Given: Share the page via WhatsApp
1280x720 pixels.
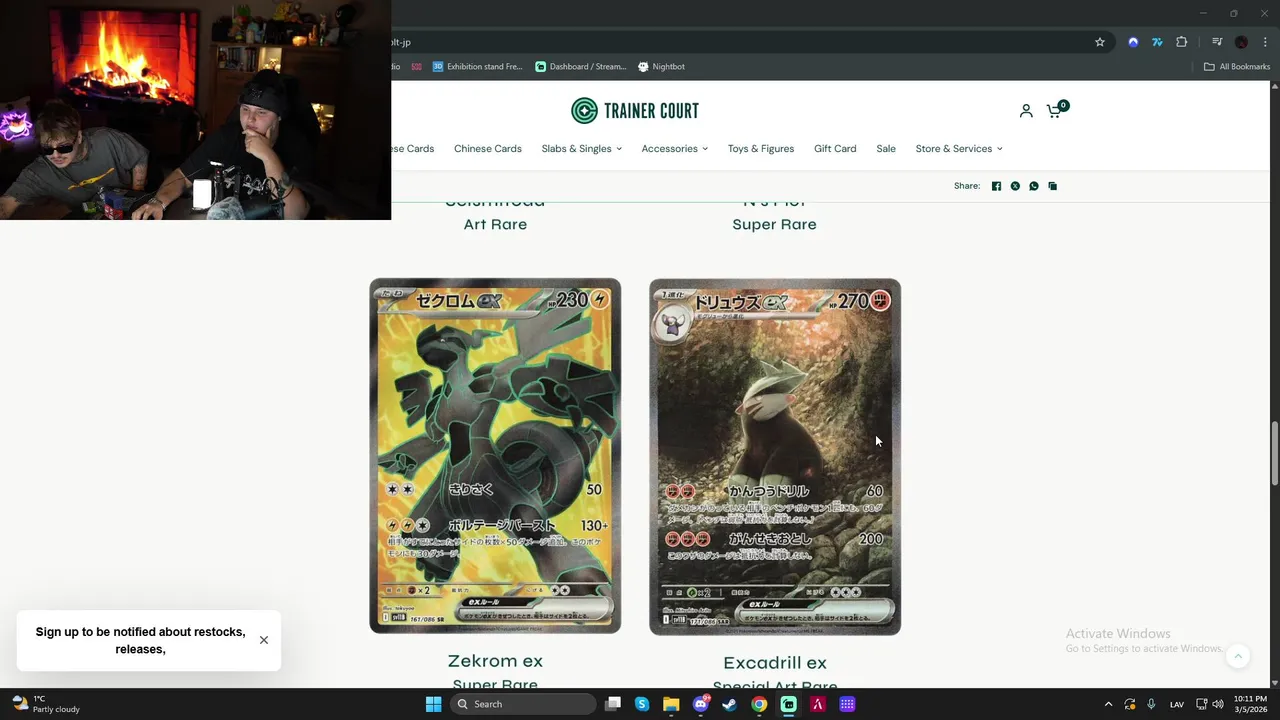Looking at the screenshot, I should [1034, 186].
